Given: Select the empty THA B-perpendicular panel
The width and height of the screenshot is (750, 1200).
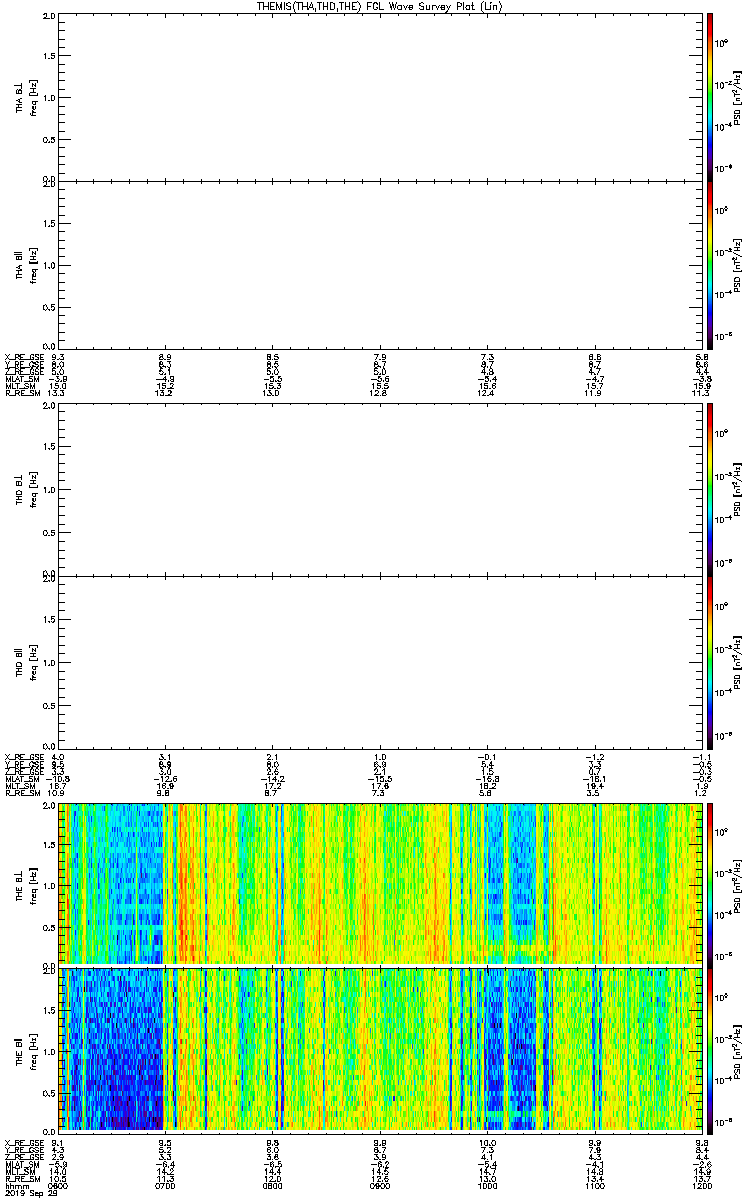Looking at the screenshot, I should pyautogui.click(x=380, y=96).
